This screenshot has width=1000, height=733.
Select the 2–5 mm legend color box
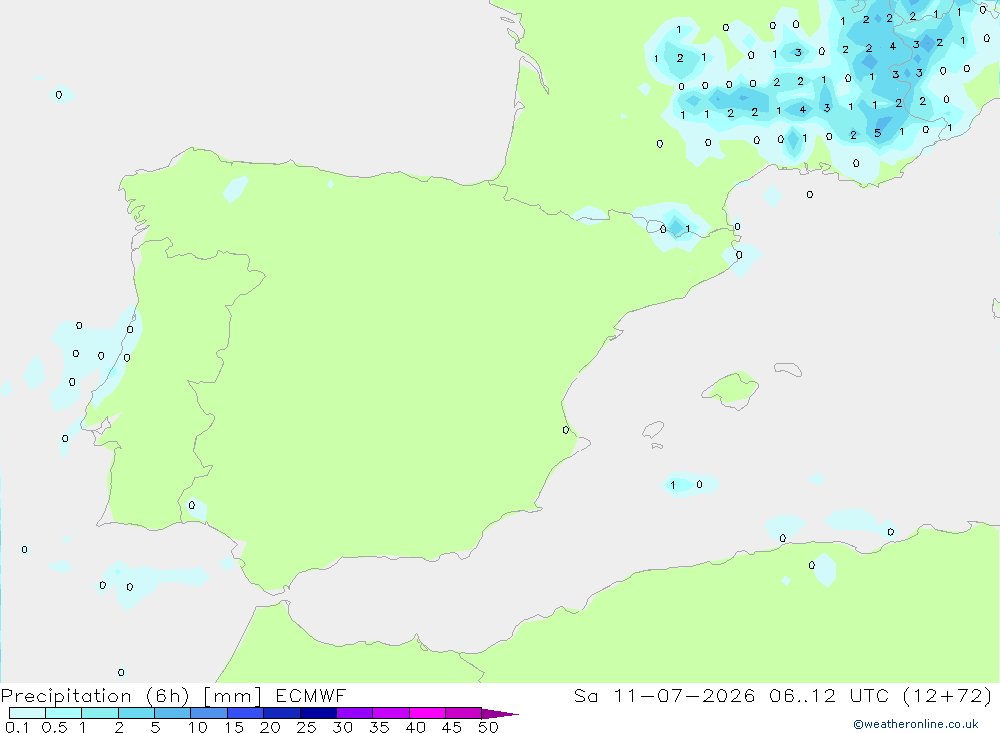[x=136, y=713]
